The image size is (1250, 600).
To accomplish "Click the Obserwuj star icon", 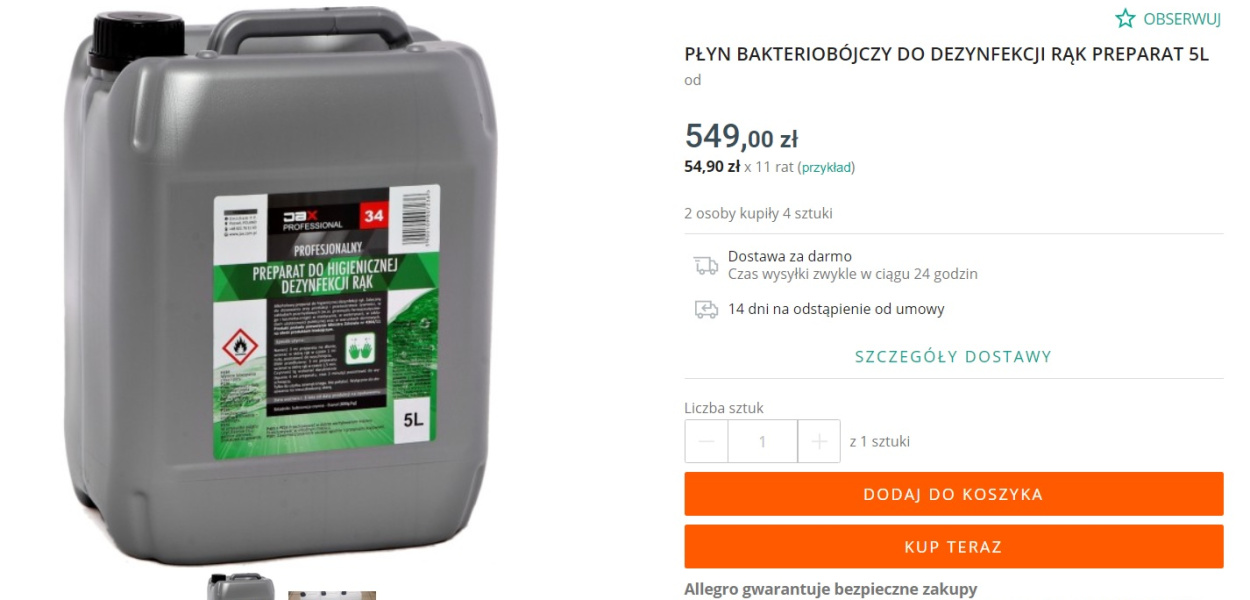I will pyautogui.click(x=1125, y=18).
